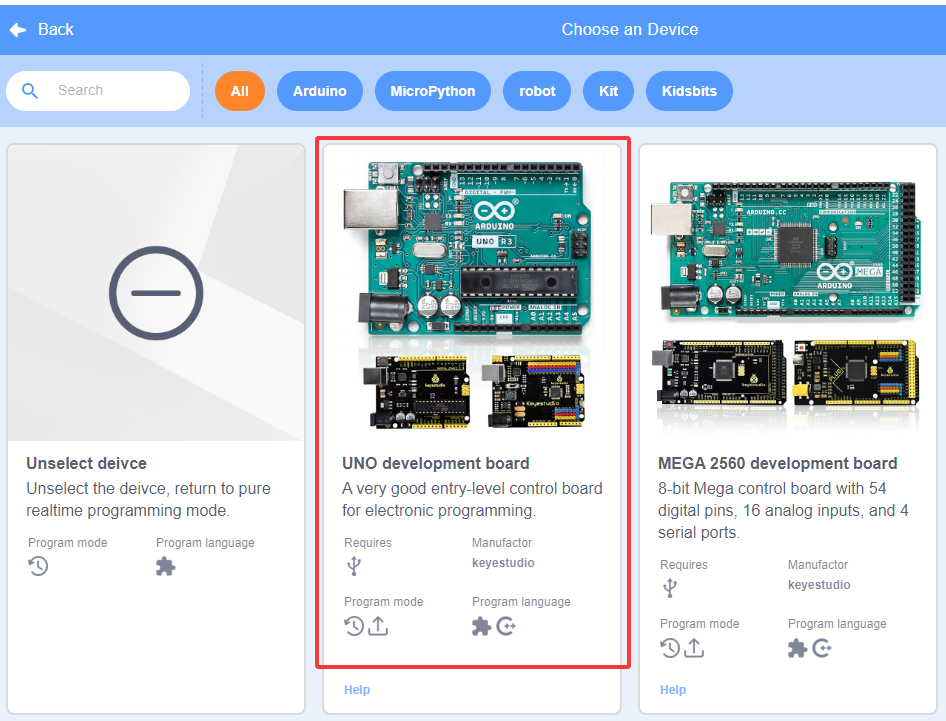
Task: Focus the Search input field
Action: 98,91
